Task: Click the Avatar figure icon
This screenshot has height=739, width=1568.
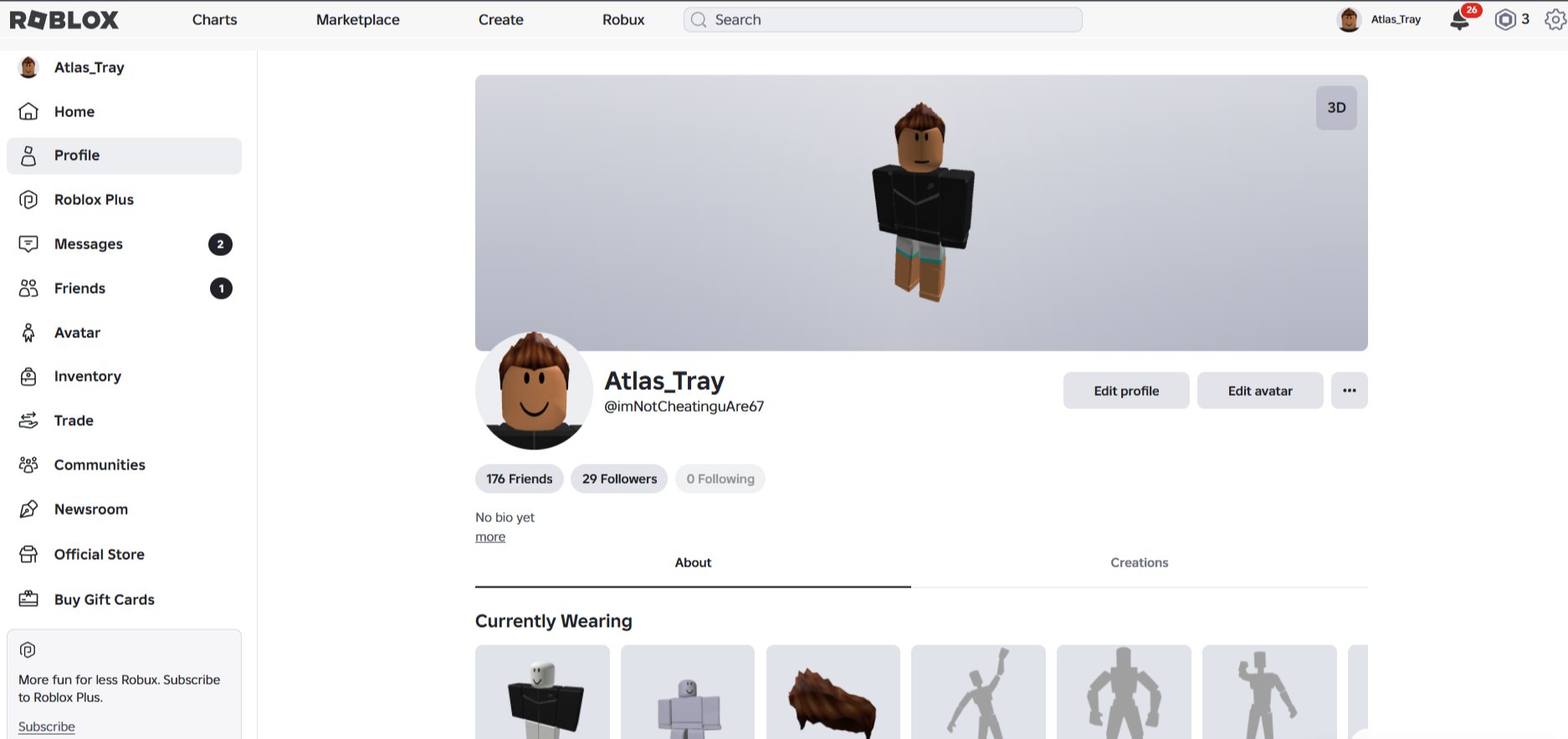Action: (28, 332)
